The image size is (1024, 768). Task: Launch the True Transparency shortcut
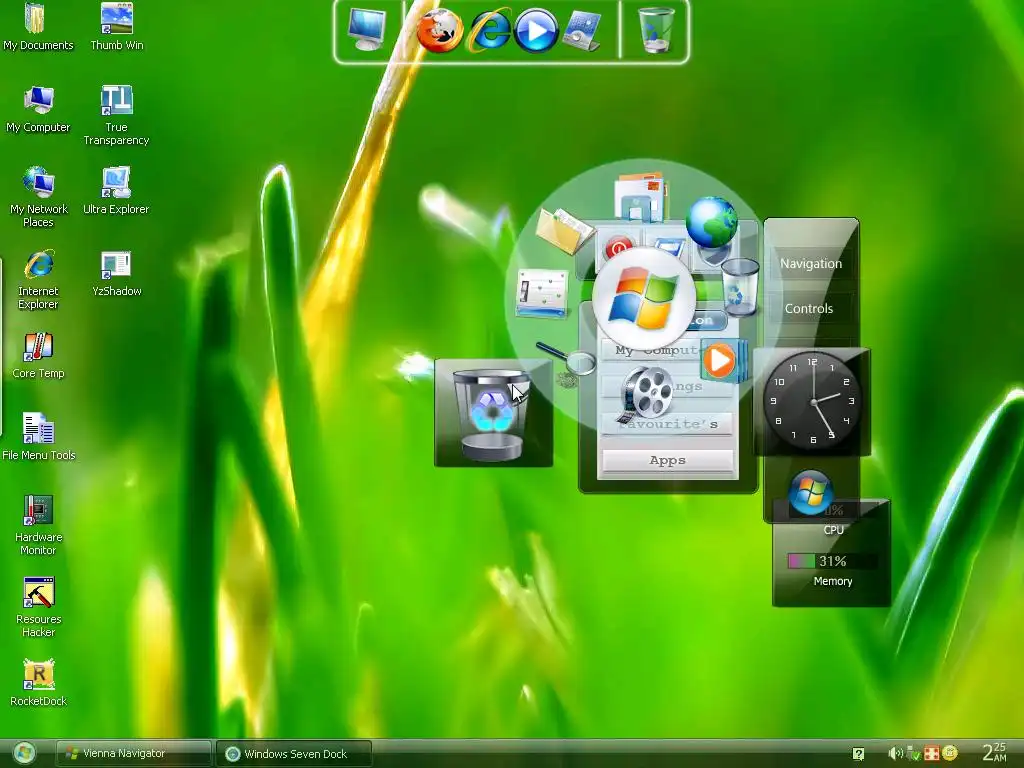[116, 116]
